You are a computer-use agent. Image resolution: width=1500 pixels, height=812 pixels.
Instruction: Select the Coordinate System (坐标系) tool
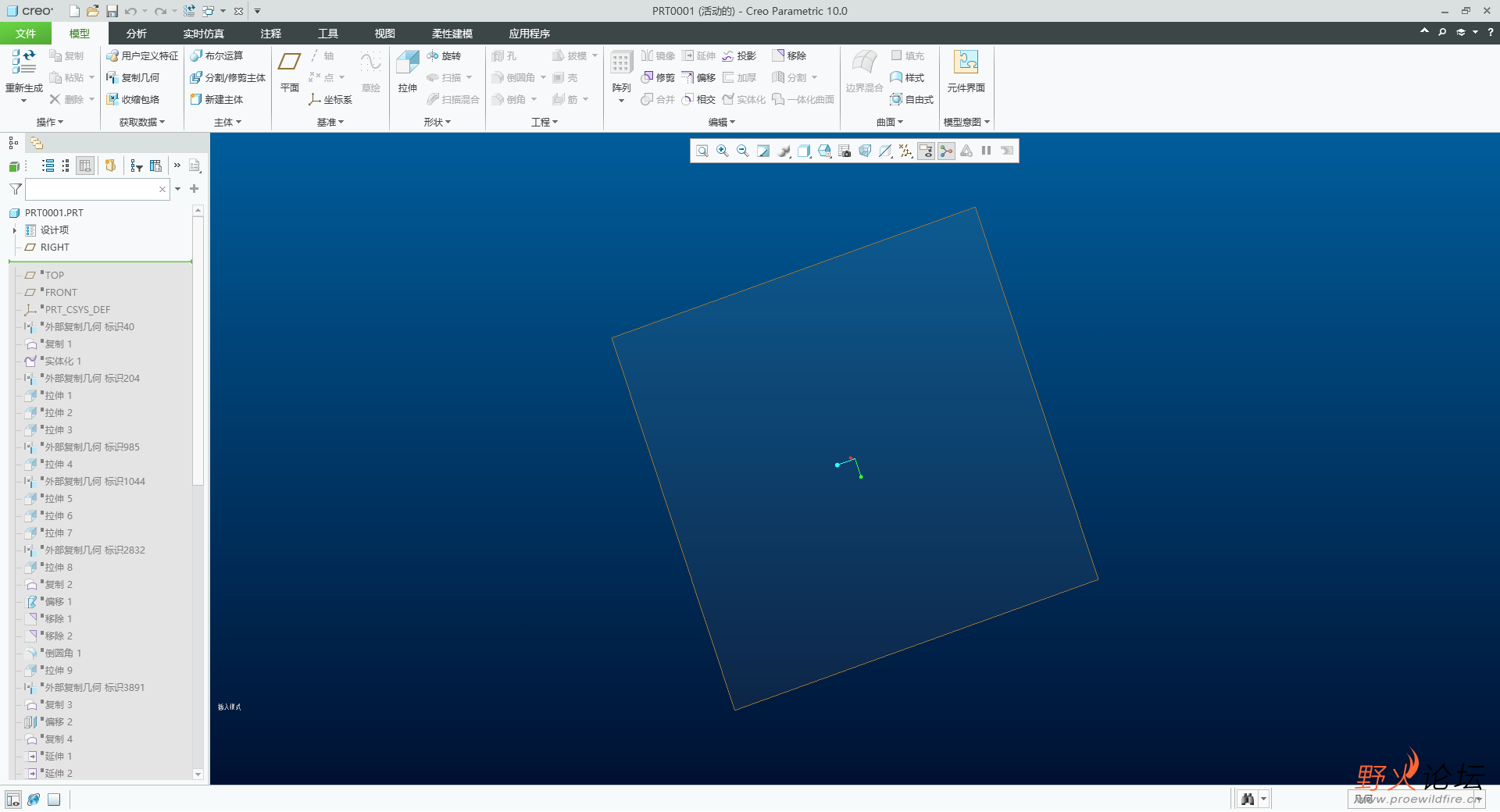click(x=330, y=100)
